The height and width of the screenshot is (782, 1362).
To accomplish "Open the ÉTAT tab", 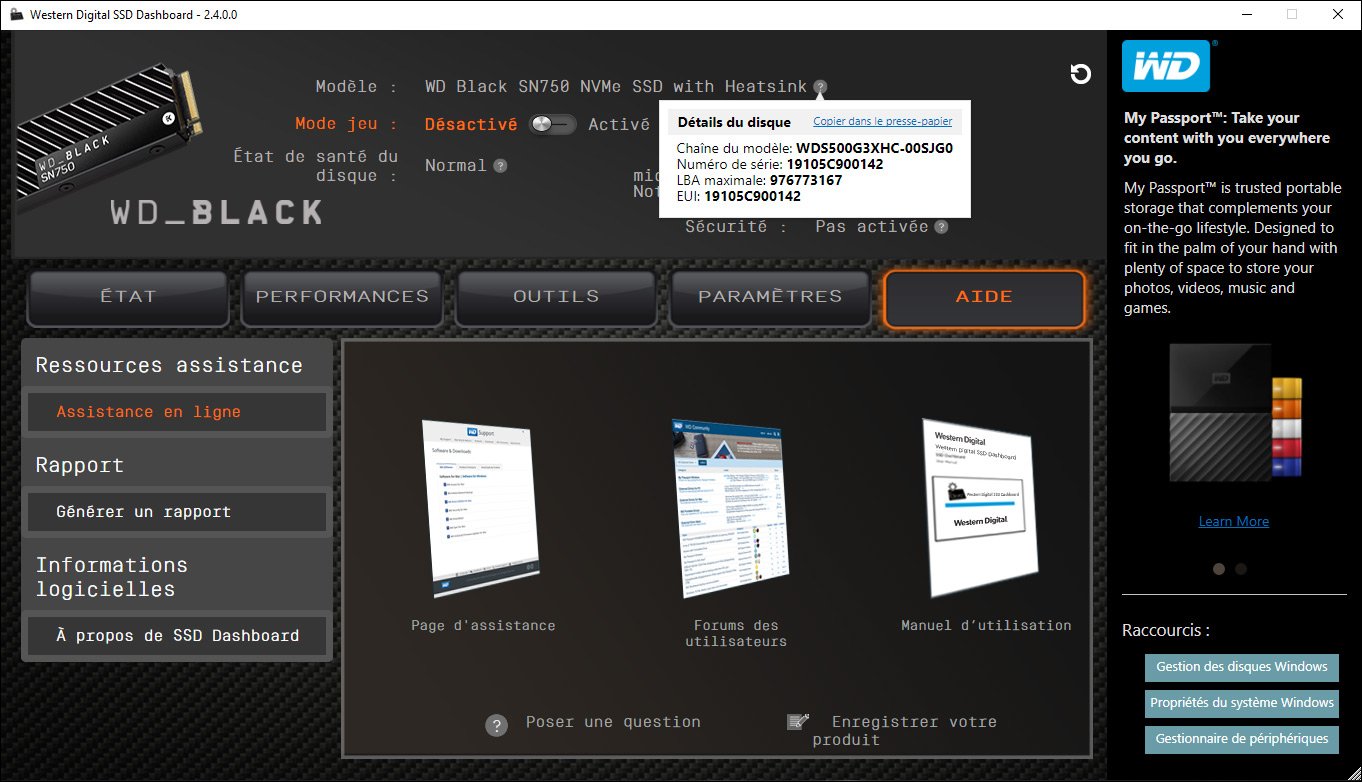I will 128,297.
